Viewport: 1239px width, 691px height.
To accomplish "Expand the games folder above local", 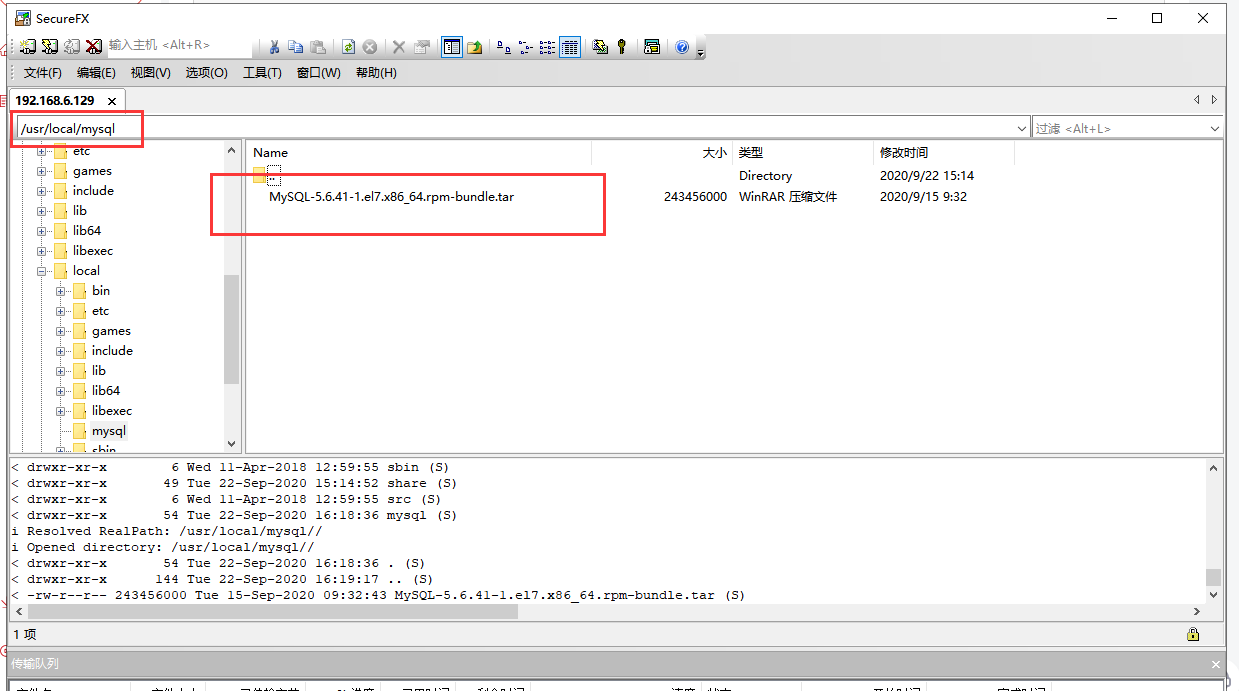I will tap(43, 171).
